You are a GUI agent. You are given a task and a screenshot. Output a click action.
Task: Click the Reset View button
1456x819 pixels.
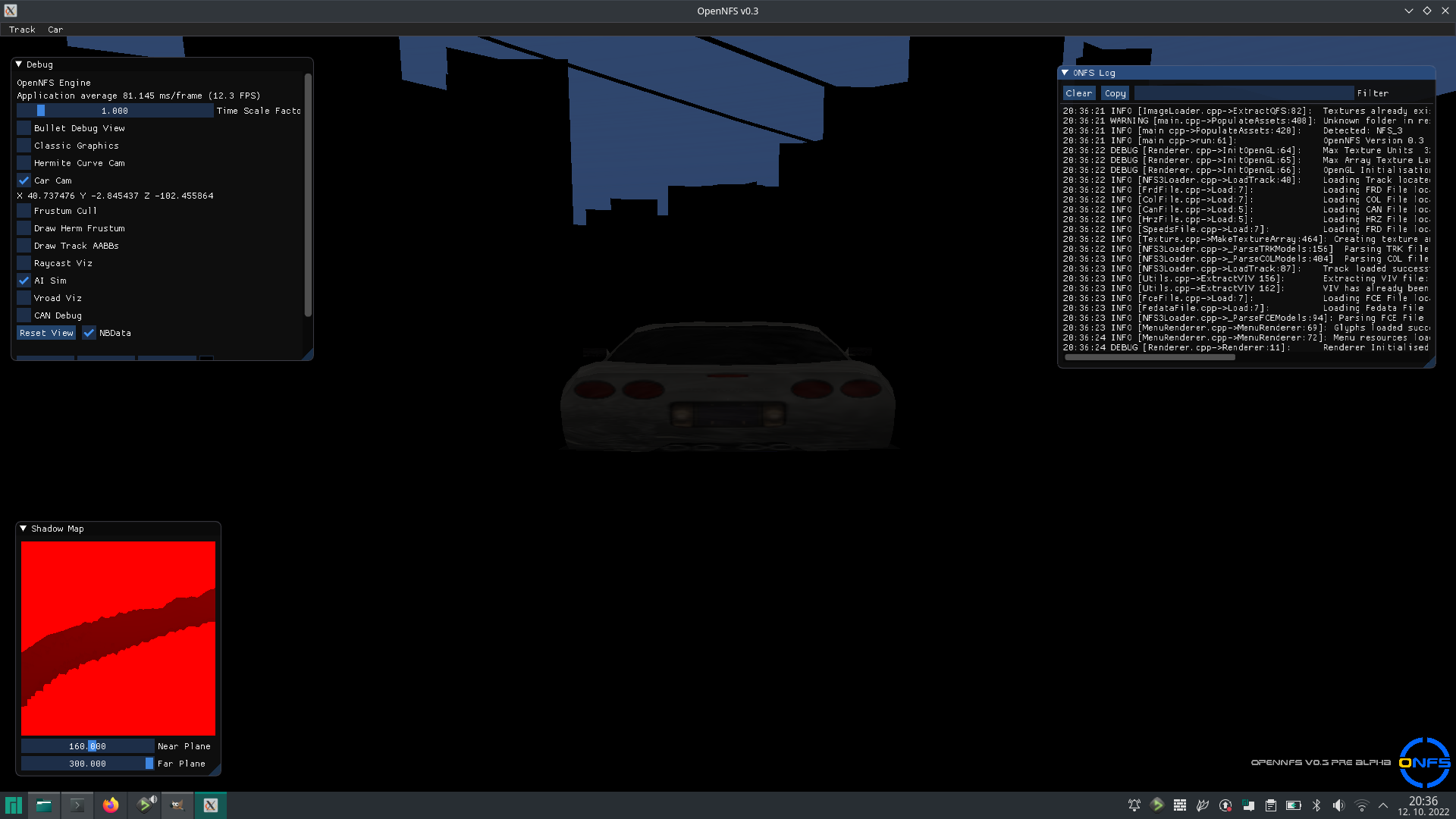coord(46,332)
